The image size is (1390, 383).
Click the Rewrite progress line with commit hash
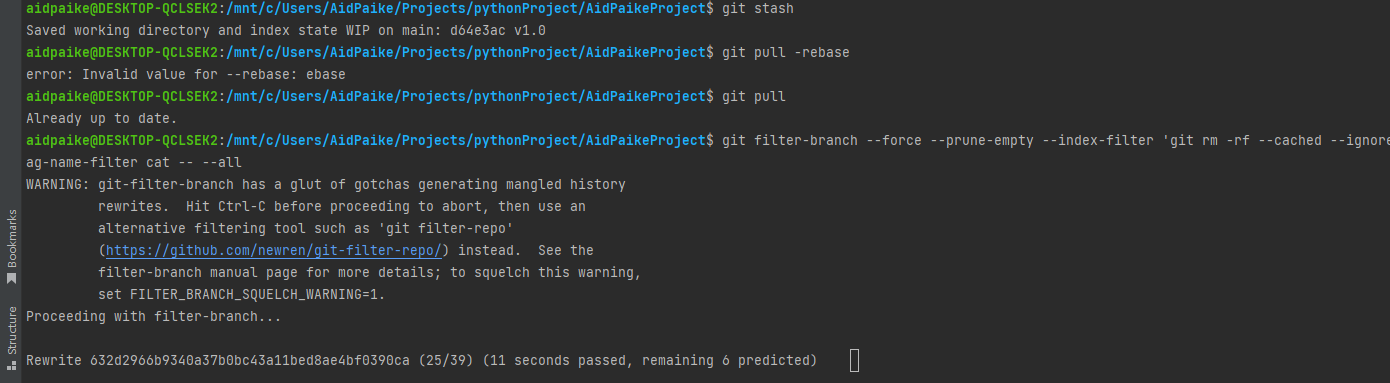422,360
